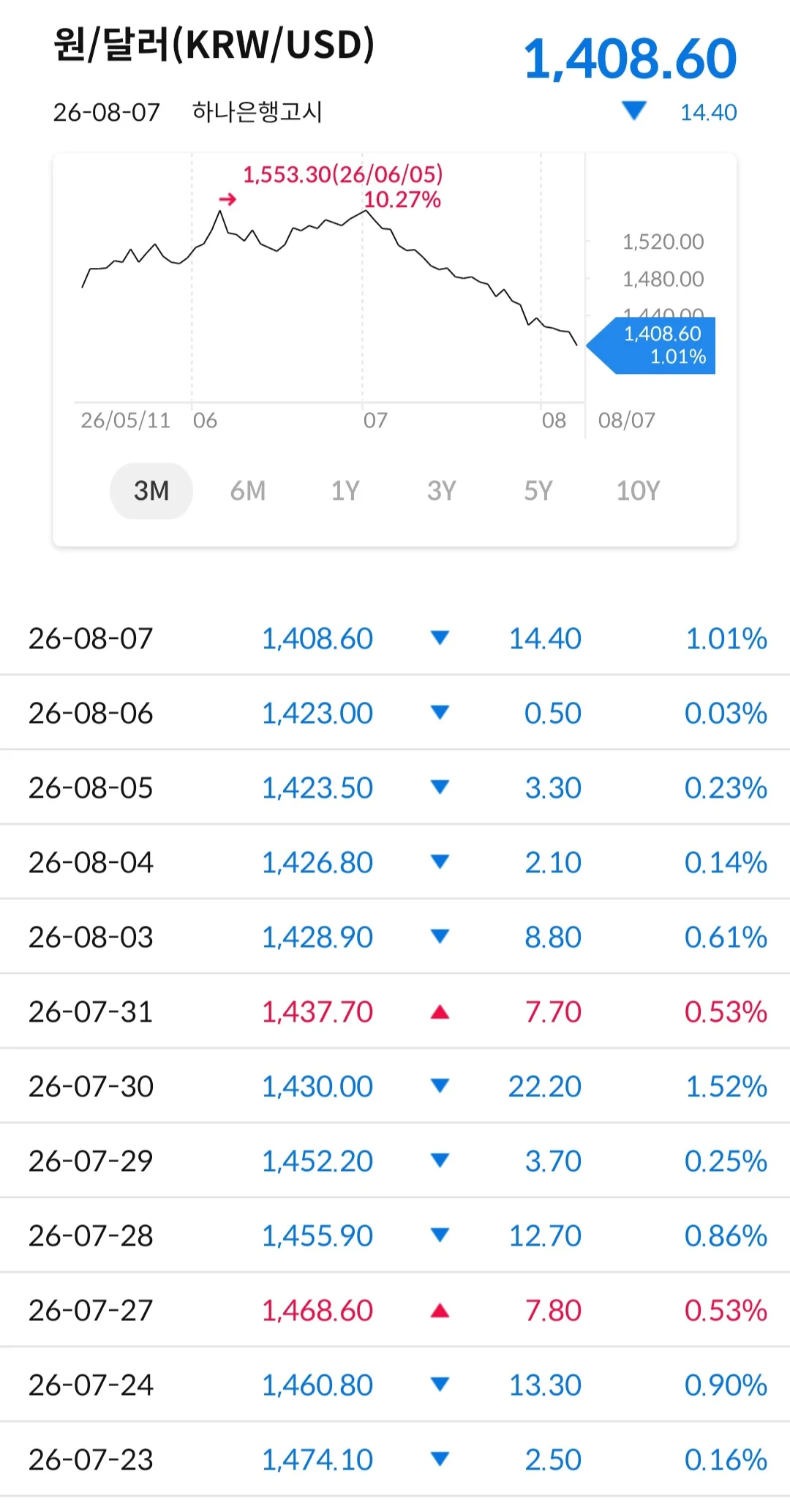Switch chart to 6M period
The width and height of the screenshot is (790, 1512).
click(248, 490)
